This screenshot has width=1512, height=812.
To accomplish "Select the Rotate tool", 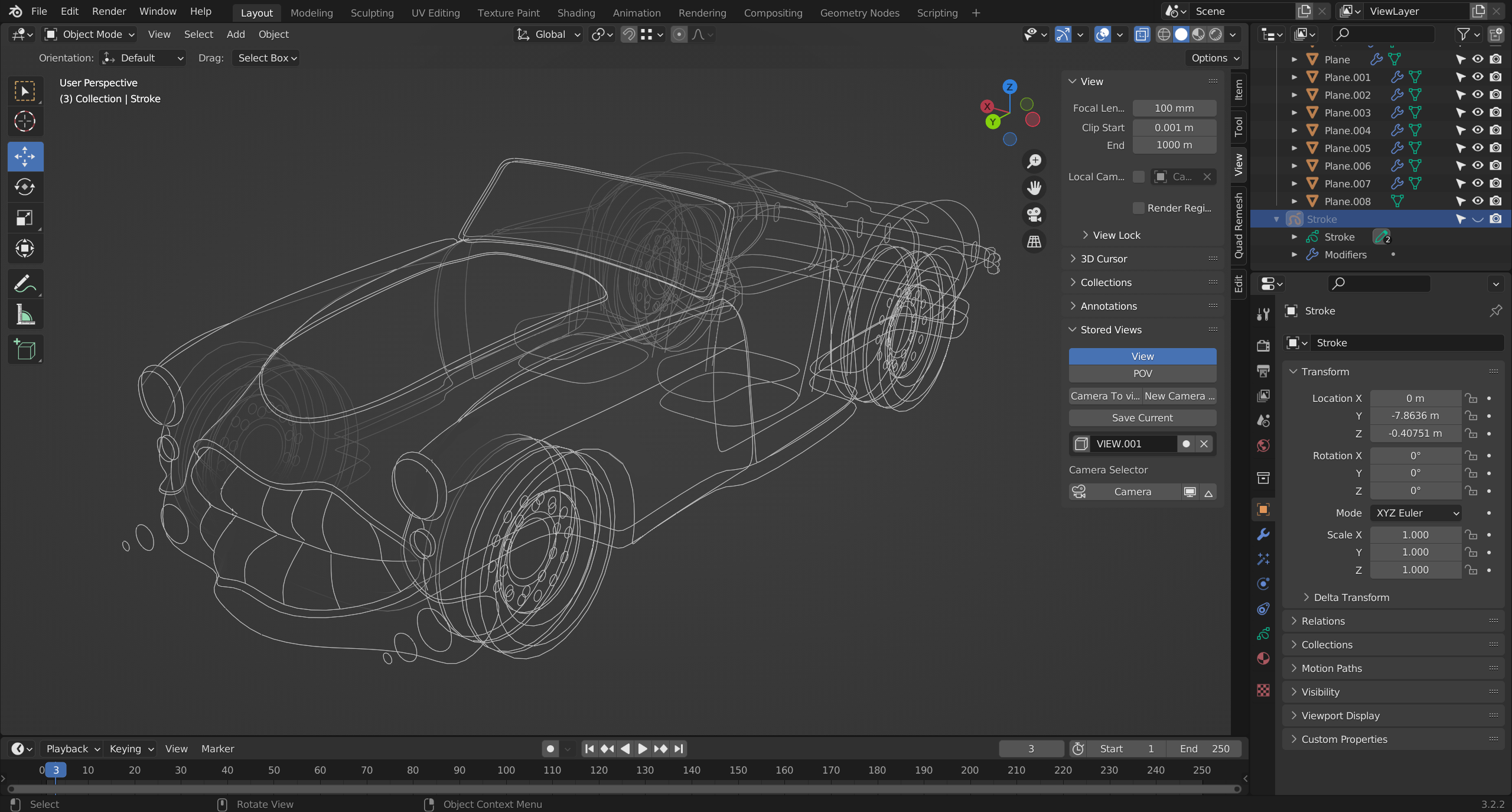I will [x=25, y=187].
